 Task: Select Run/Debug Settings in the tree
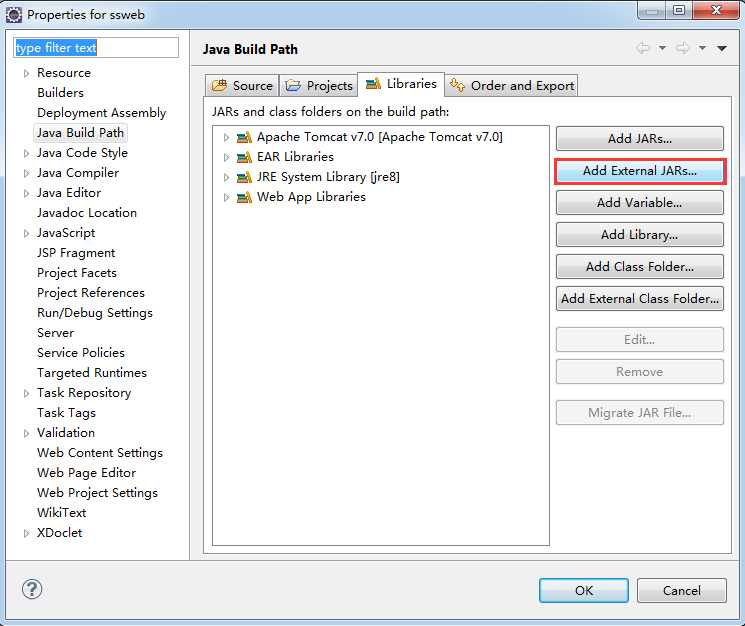[x=95, y=313]
